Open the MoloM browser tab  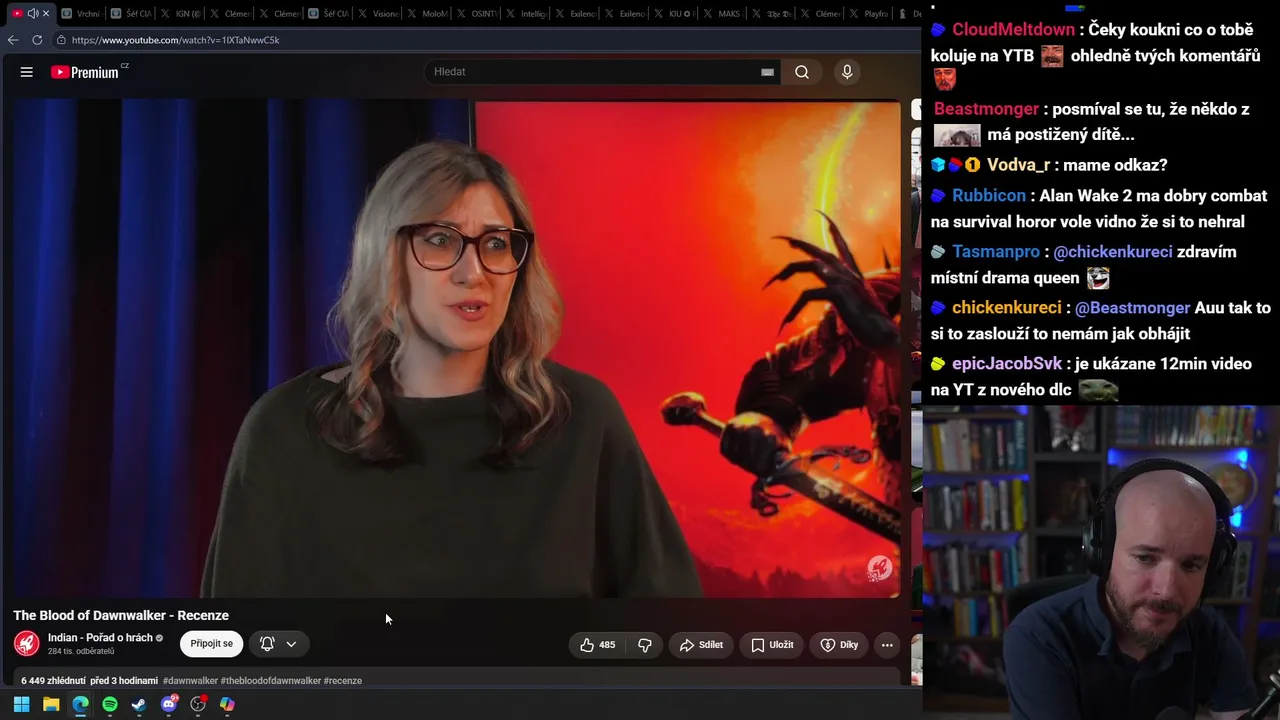tap(427, 13)
